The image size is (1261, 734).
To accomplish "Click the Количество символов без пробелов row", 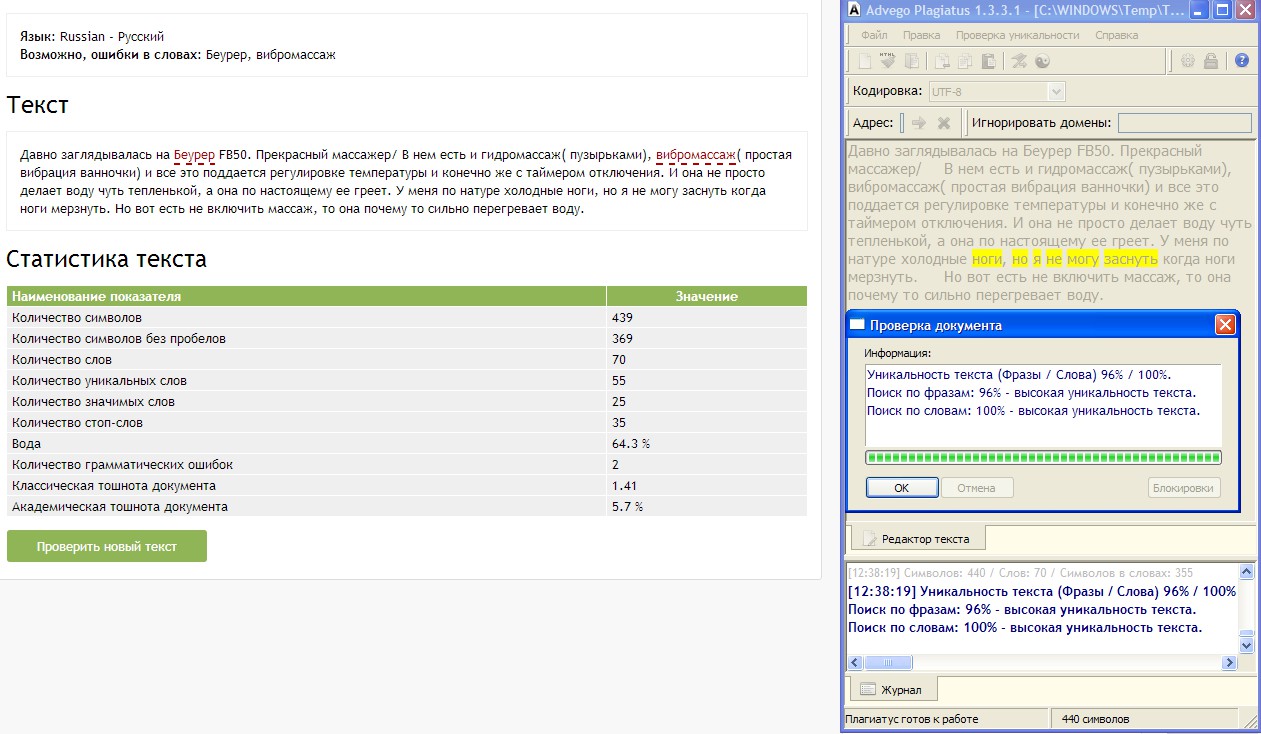I will click(407, 339).
